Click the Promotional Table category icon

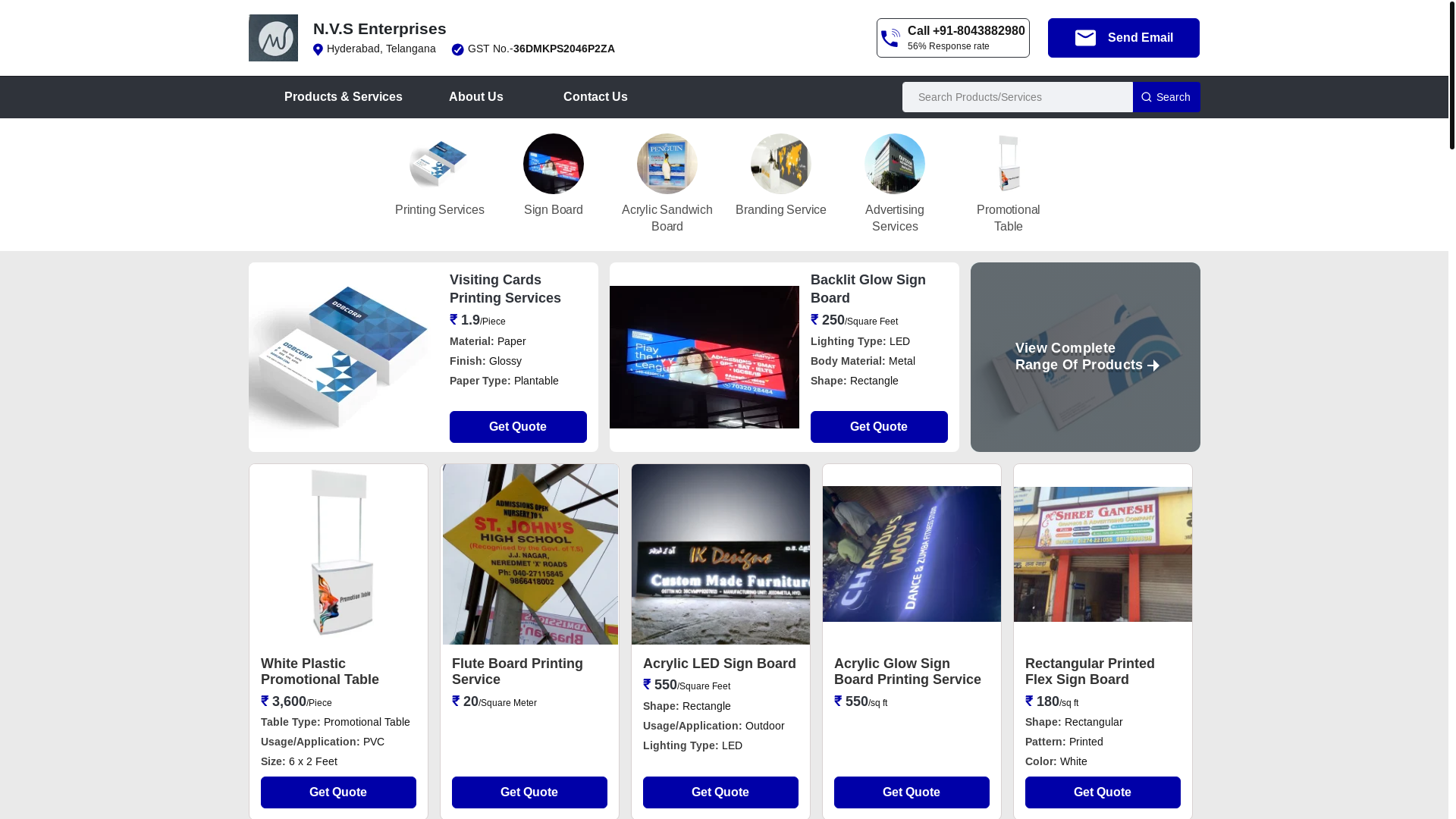point(1009,164)
